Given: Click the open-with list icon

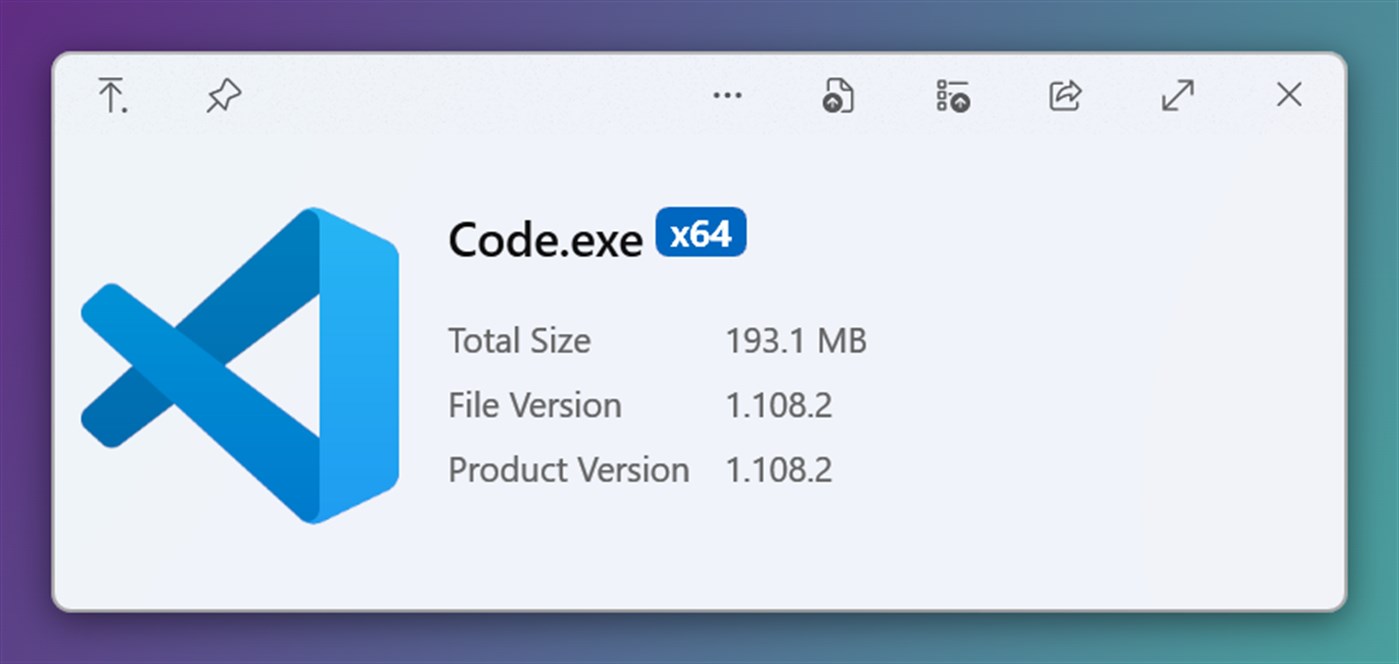Looking at the screenshot, I should pyautogui.click(x=952, y=96).
